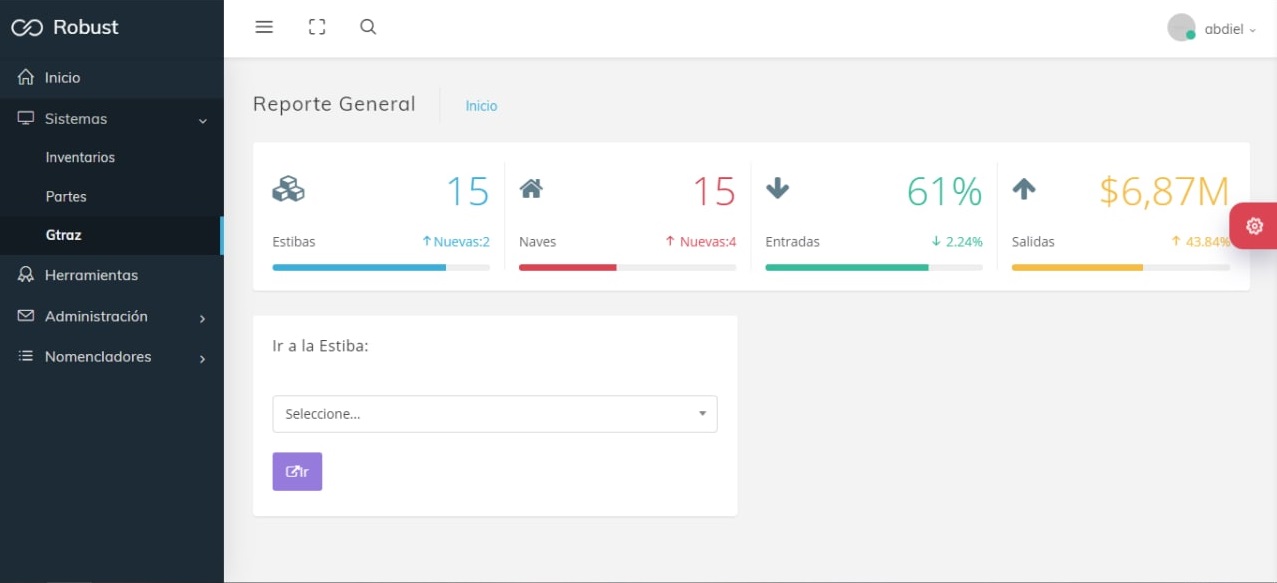
Task: Click the red settings gear button
Action: (x=1254, y=226)
